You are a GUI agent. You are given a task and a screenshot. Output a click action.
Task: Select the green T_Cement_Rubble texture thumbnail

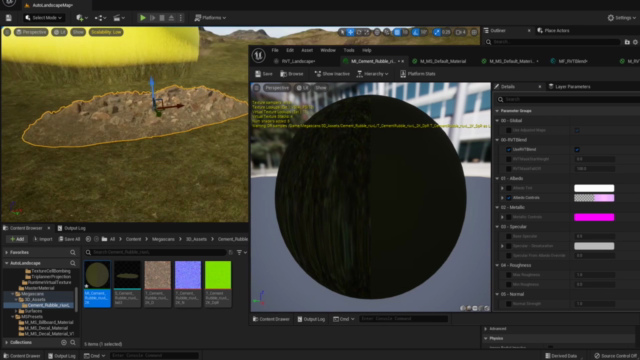[218, 284]
